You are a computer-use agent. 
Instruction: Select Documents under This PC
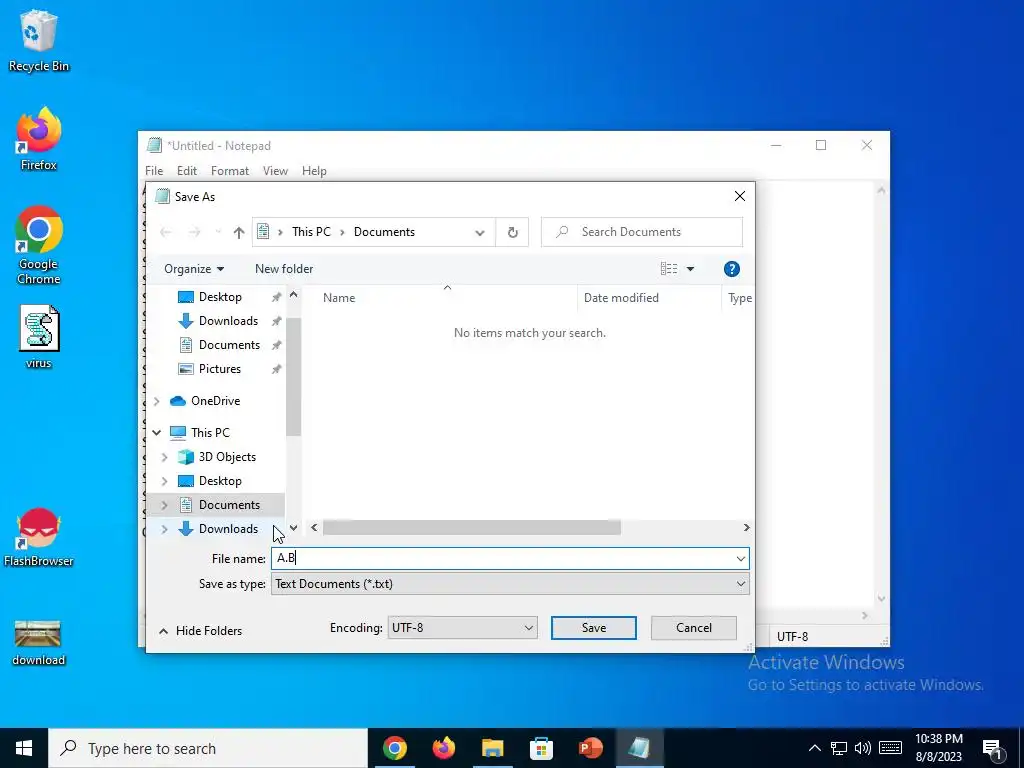pyautogui.click(x=229, y=505)
